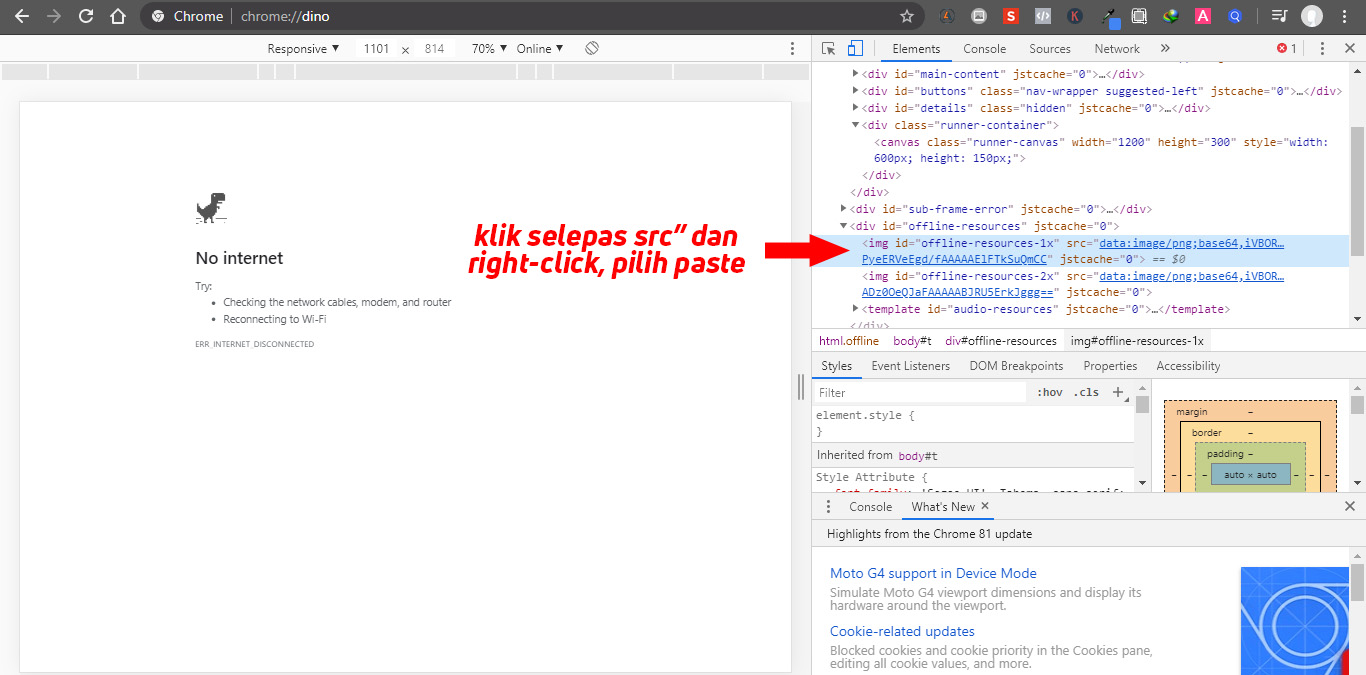Collapse the offline-resources div node
1366x675 pixels.
point(843,226)
